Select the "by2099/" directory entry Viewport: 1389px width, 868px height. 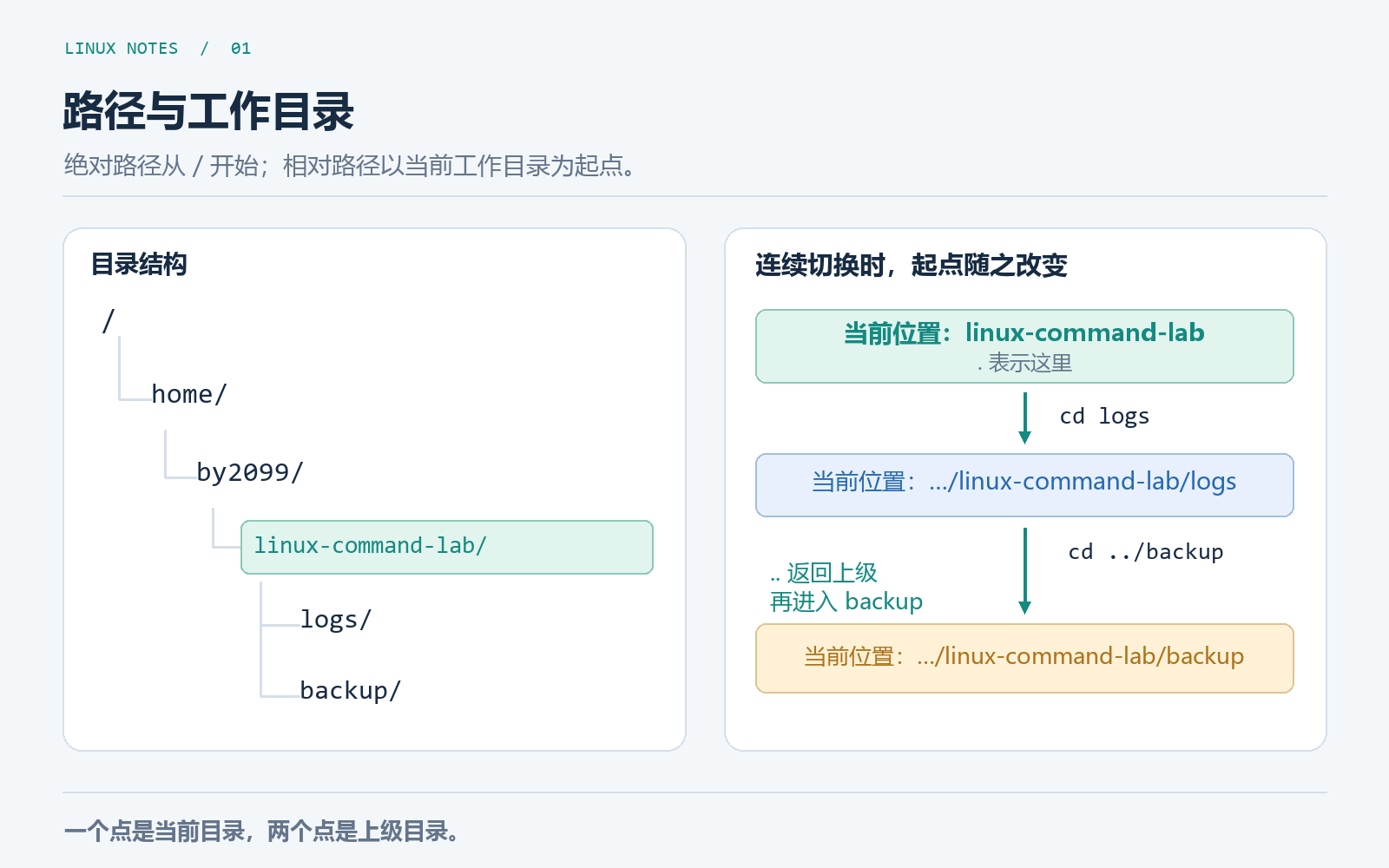coord(250,472)
